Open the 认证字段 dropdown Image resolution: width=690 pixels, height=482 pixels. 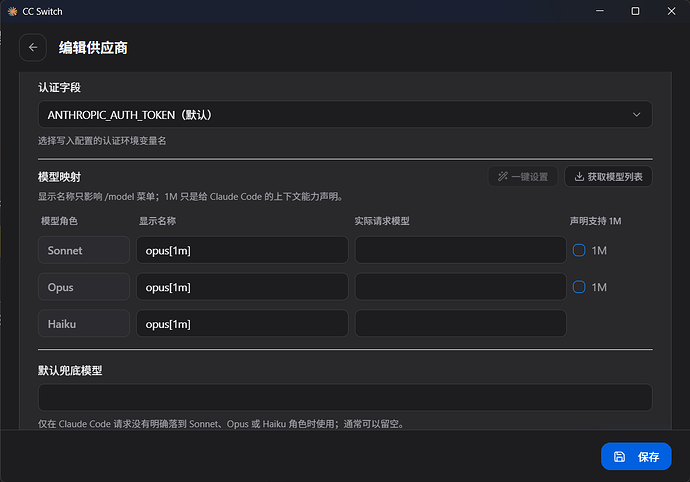[345, 114]
